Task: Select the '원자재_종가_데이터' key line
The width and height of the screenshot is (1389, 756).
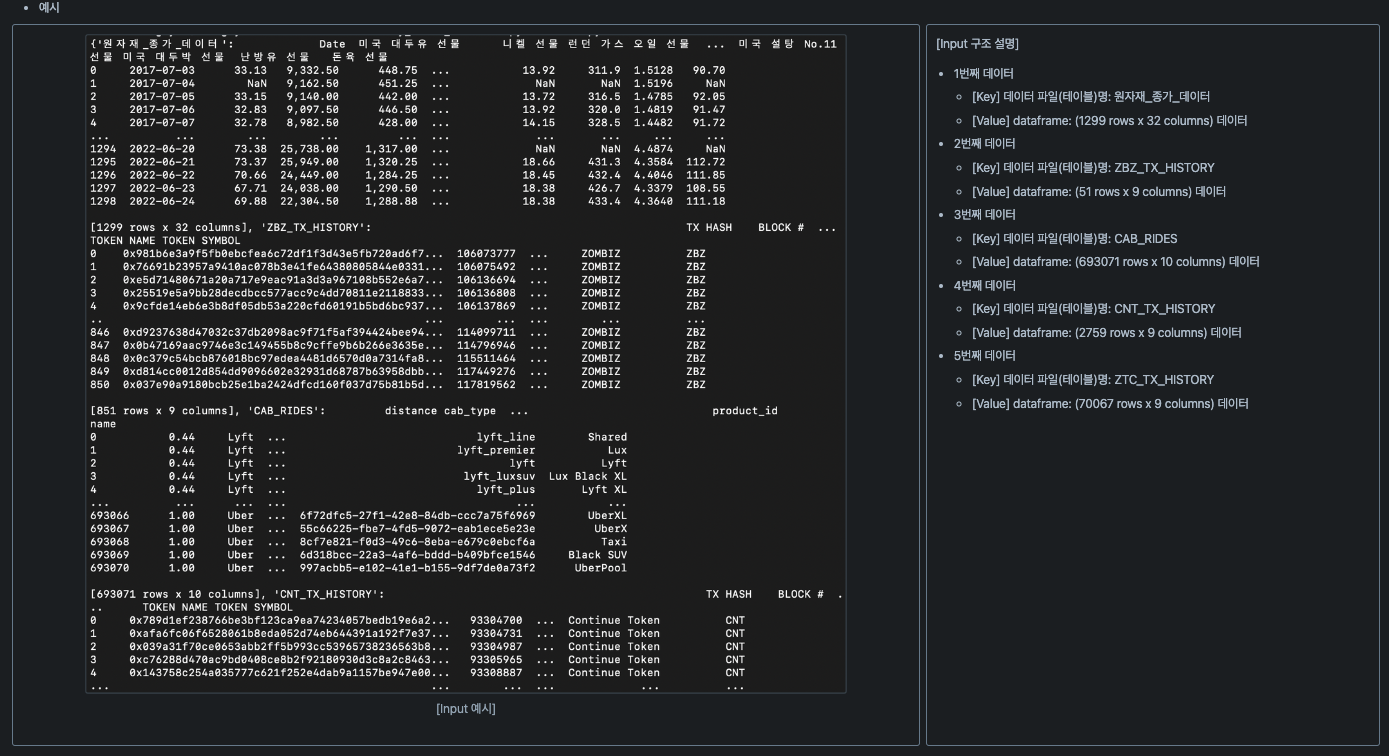Action: [x=1090, y=97]
